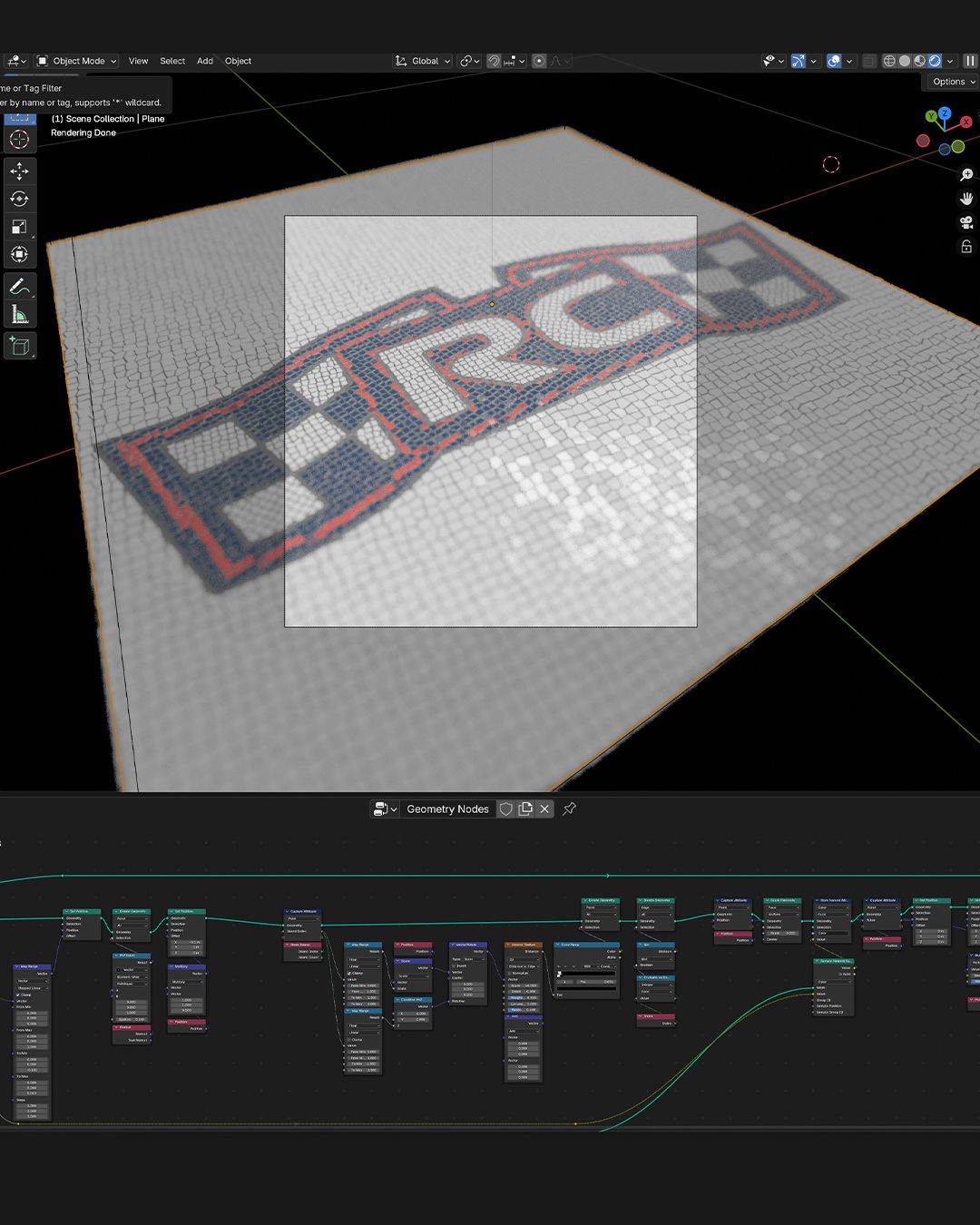Select the Transform tool

pyautogui.click(x=19, y=255)
